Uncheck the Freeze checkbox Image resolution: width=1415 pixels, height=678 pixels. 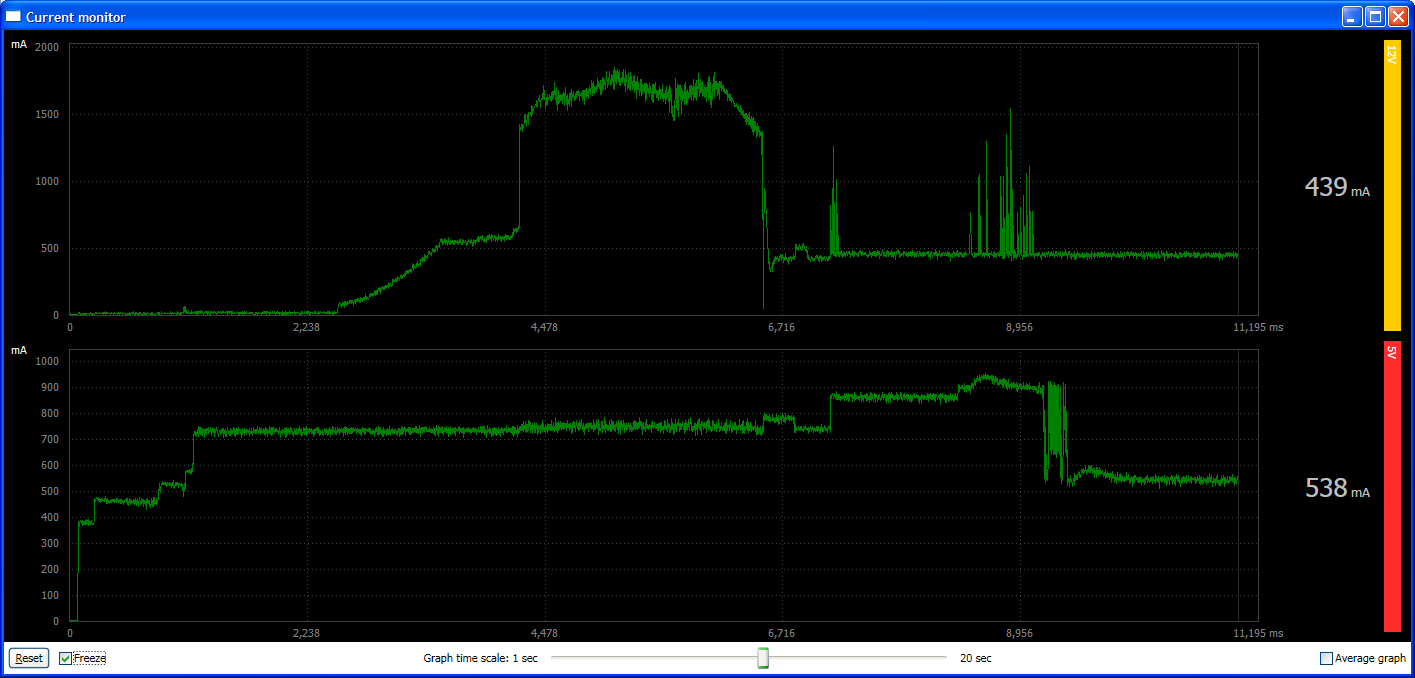[66, 658]
